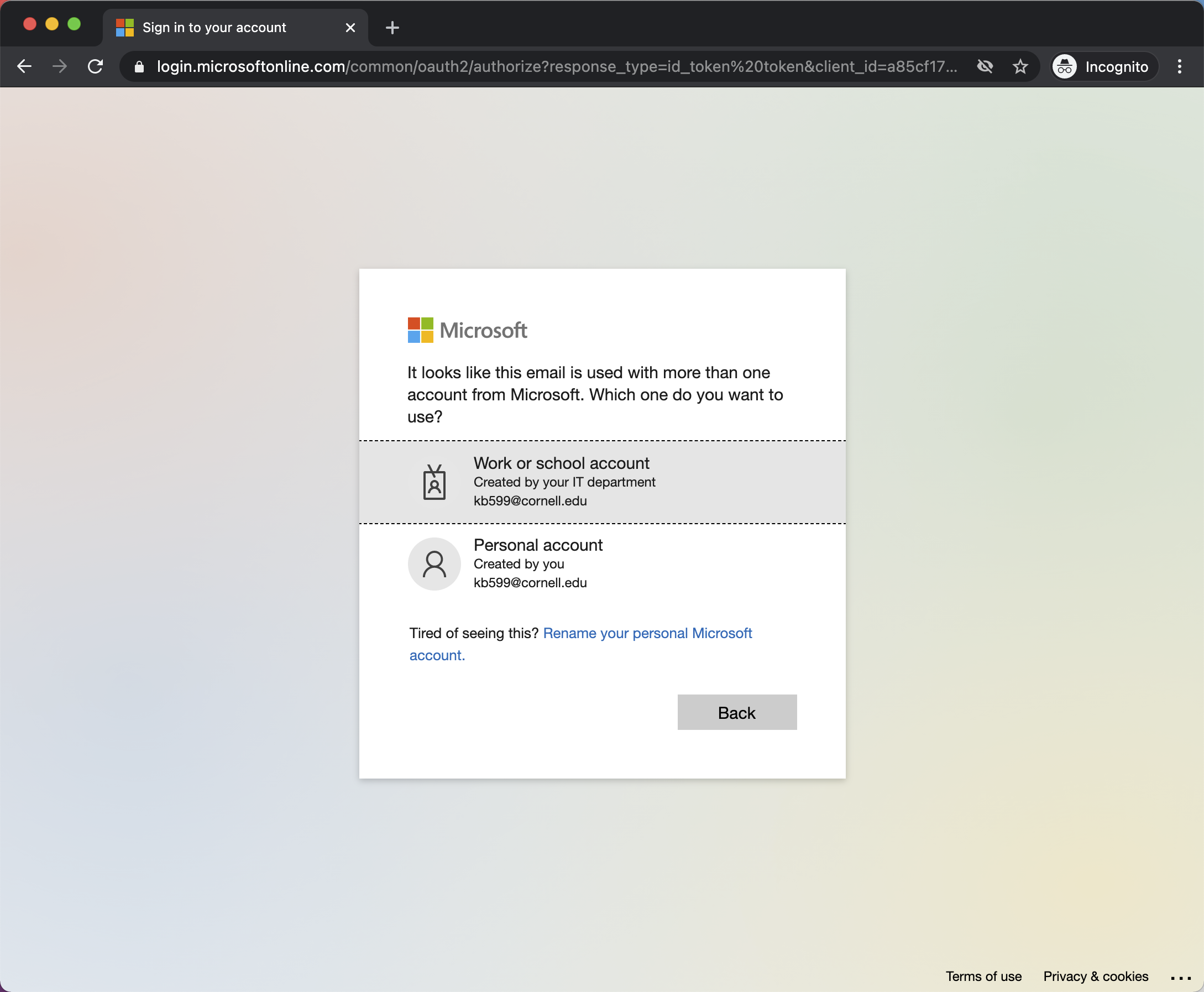Click the Microsoft logo in the dialog
Image resolution: width=1204 pixels, height=992 pixels.
pos(467,330)
